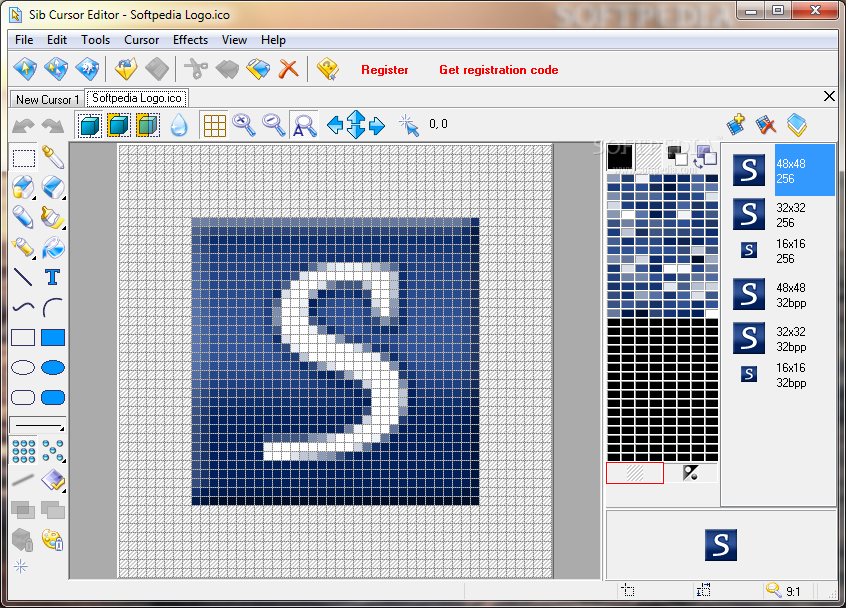Select the large dotted brush shape
The image size is (846, 608).
tap(24, 451)
